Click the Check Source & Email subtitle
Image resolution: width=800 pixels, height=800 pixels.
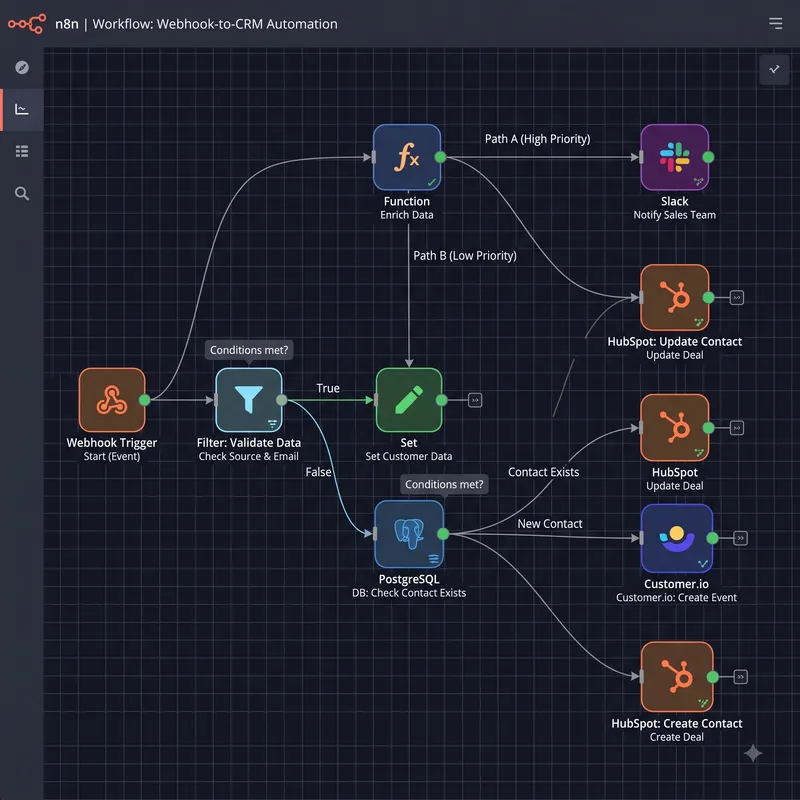click(248, 456)
